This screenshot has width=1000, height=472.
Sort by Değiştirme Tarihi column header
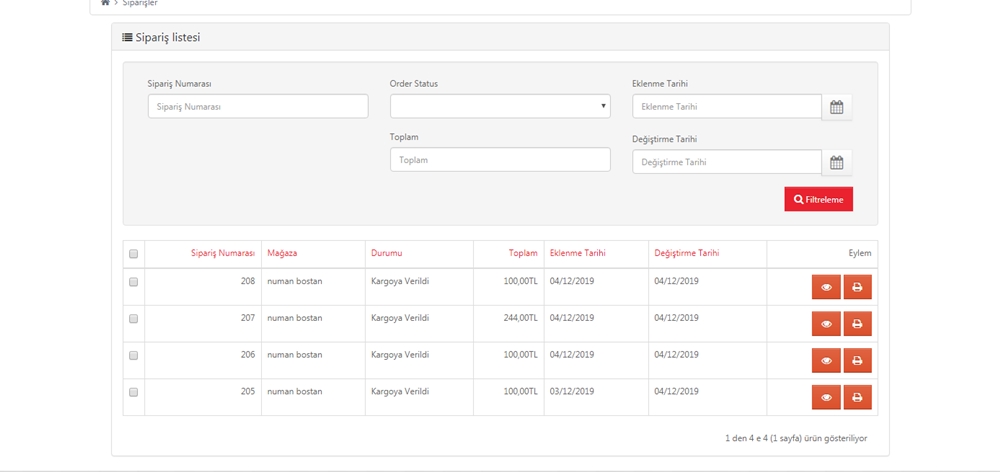click(687, 253)
